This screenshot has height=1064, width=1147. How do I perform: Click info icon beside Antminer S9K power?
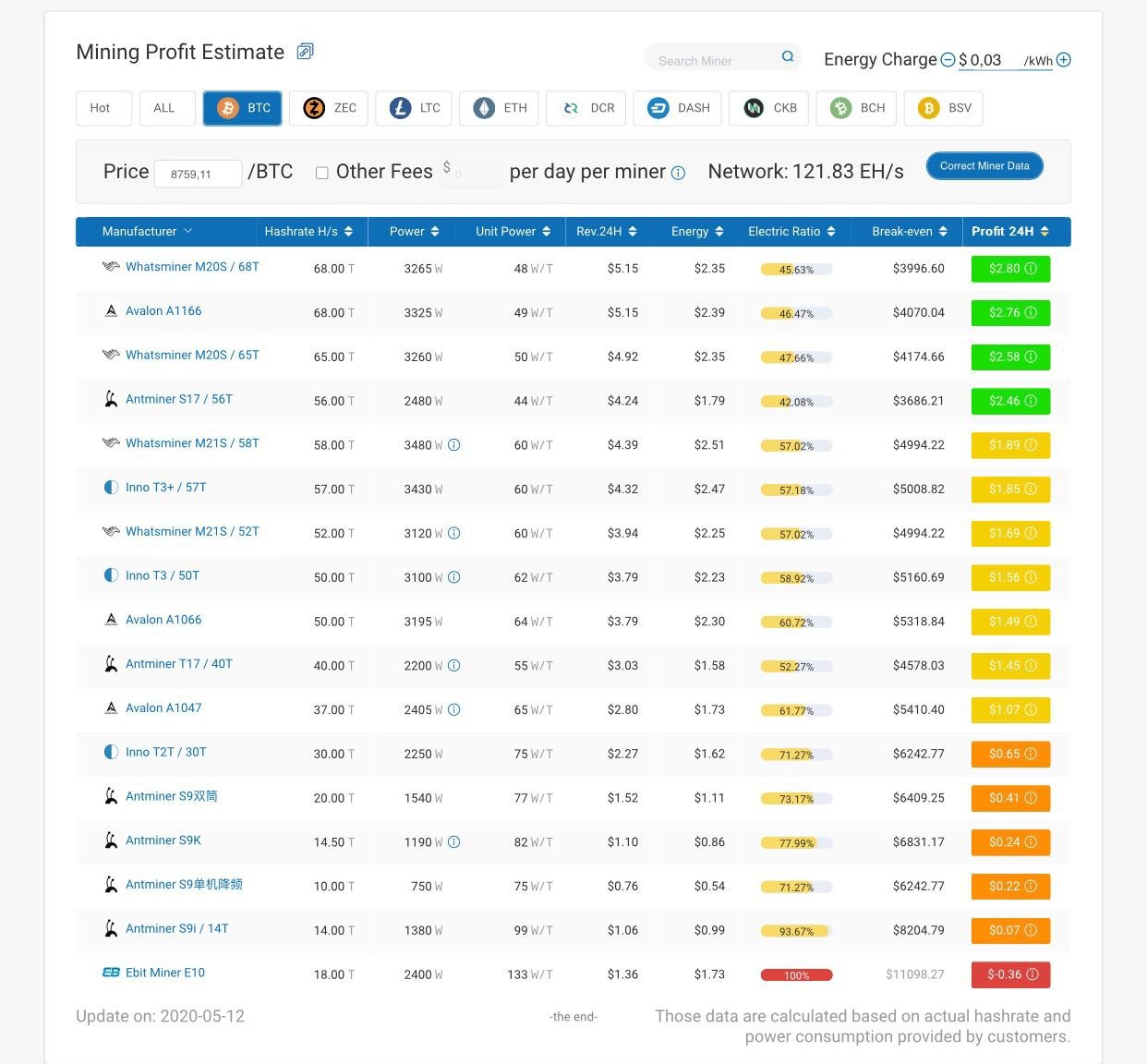(454, 842)
